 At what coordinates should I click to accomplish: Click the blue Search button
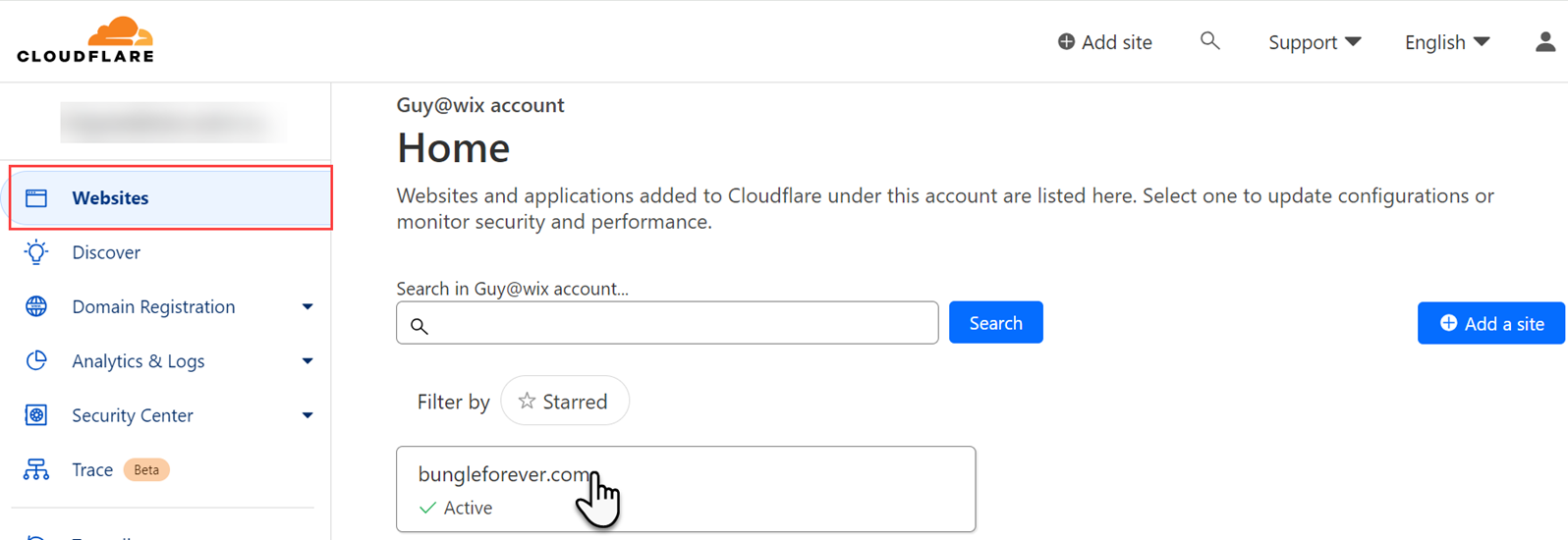tap(995, 323)
